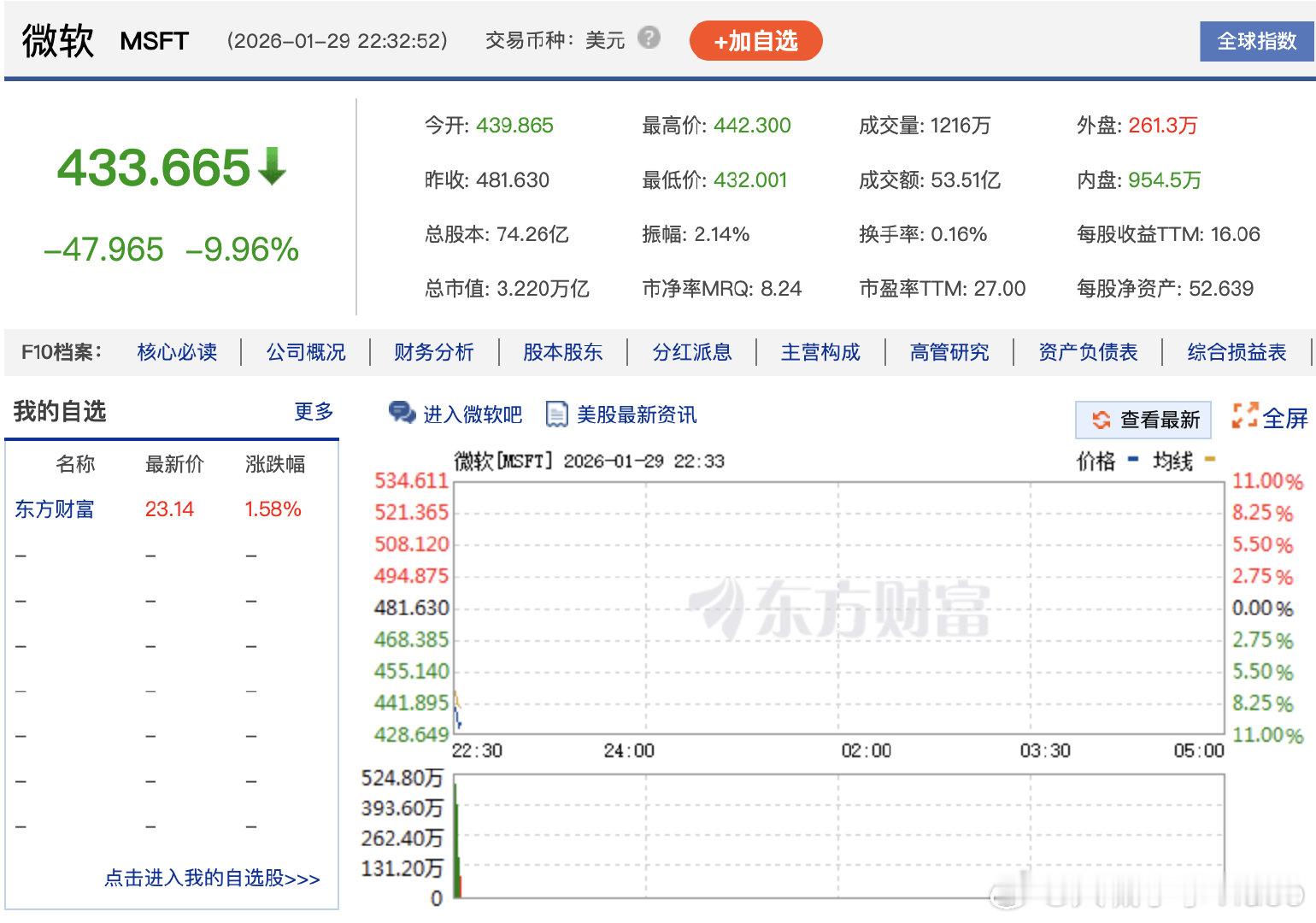Click the green down arrow beside 433.665
The height and width of the screenshot is (923, 1316).
click(x=272, y=168)
